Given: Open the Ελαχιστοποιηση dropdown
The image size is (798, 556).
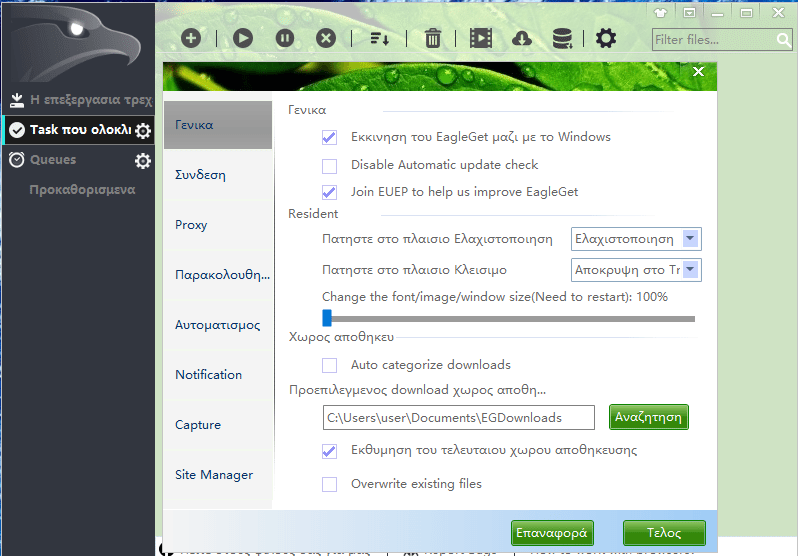Looking at the screenshot, I should coord(636,239).
